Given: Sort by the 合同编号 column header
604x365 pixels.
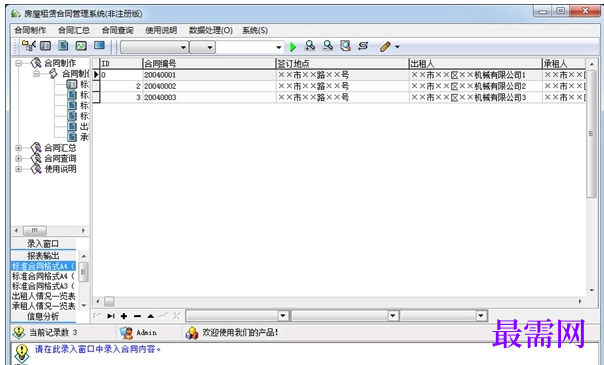Looking at the screenshot, I should click(209, 64).
